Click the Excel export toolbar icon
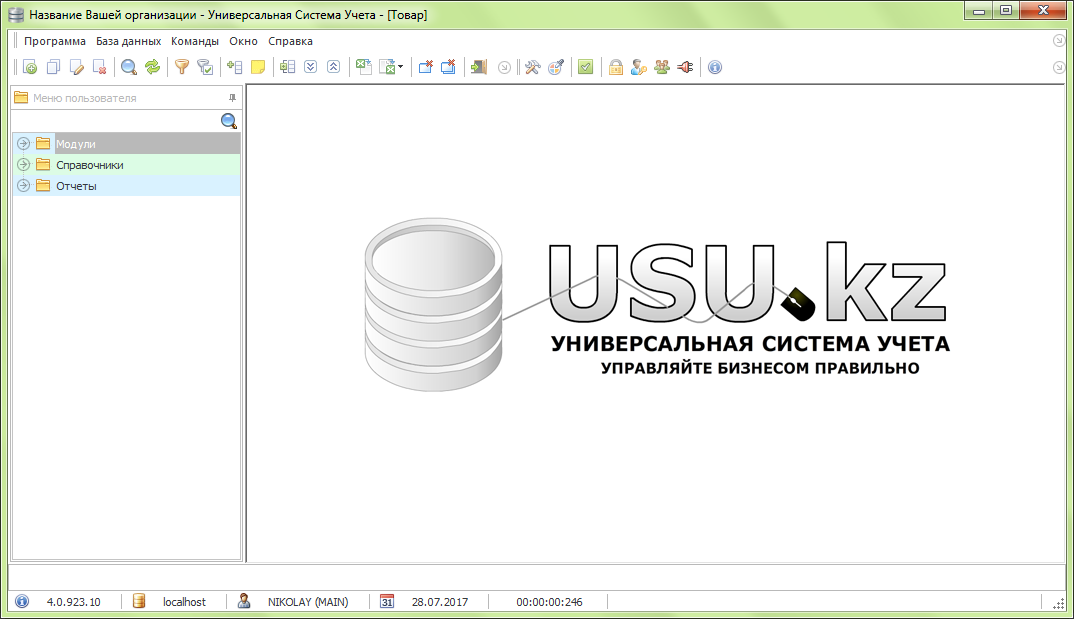 pos(388,67)
